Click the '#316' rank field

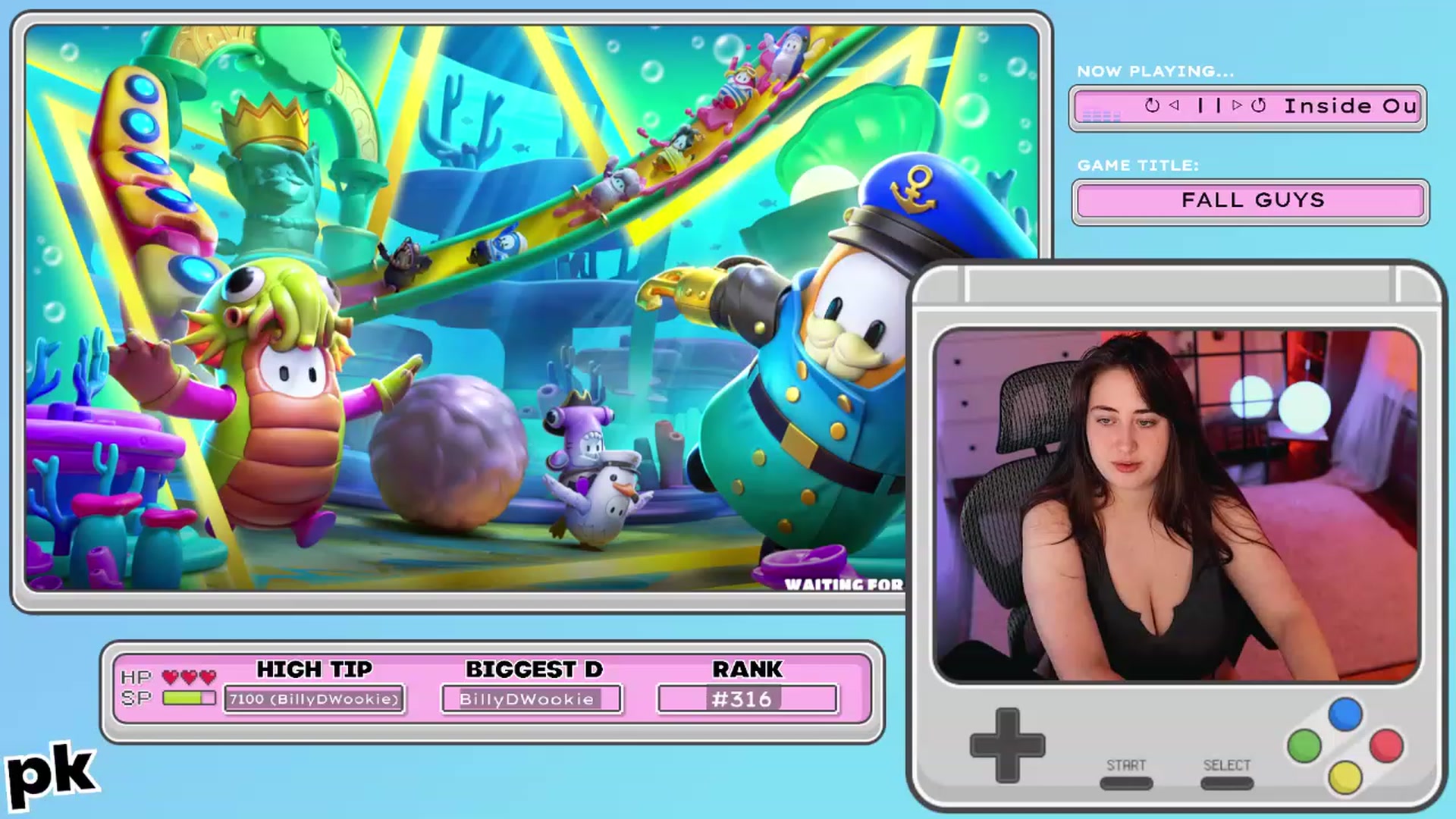pyautogui.click(x=748, y=699)
